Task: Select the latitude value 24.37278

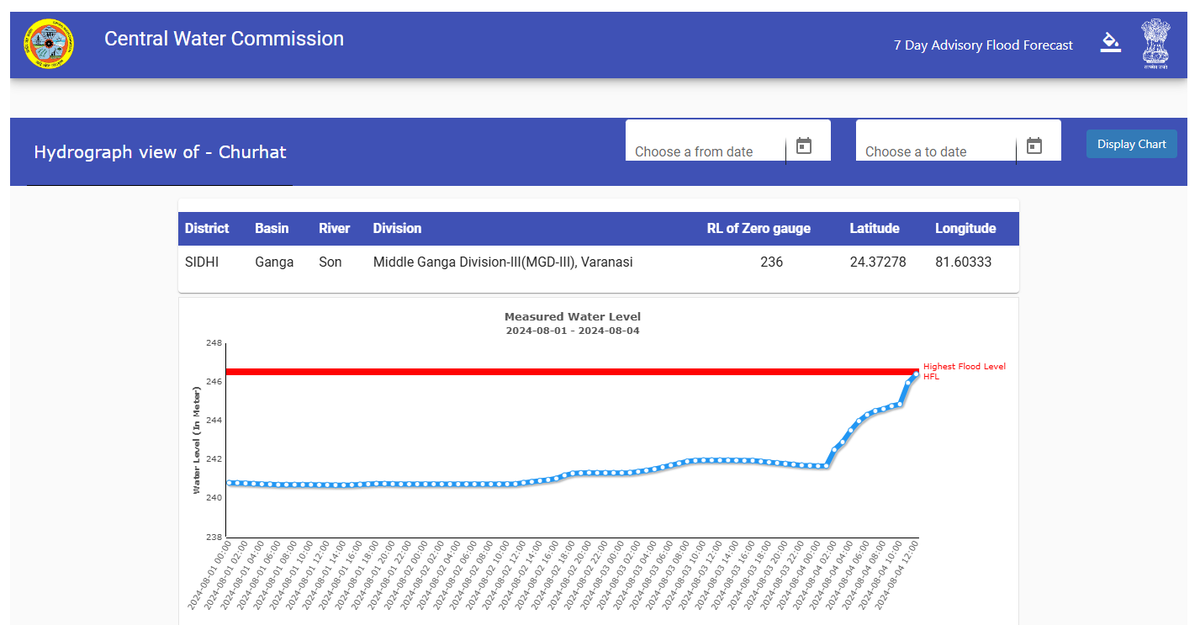Action: 878,262
